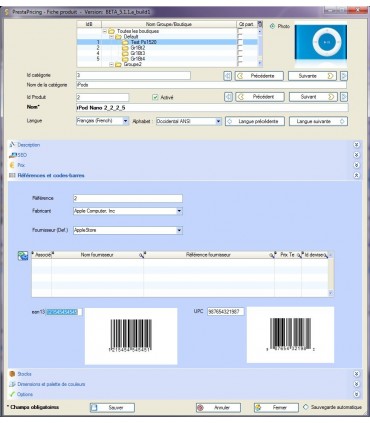Screen dimensions: 370x423
Task: Toggle the Activé checkbox
Action: click(x=155, y=97)
